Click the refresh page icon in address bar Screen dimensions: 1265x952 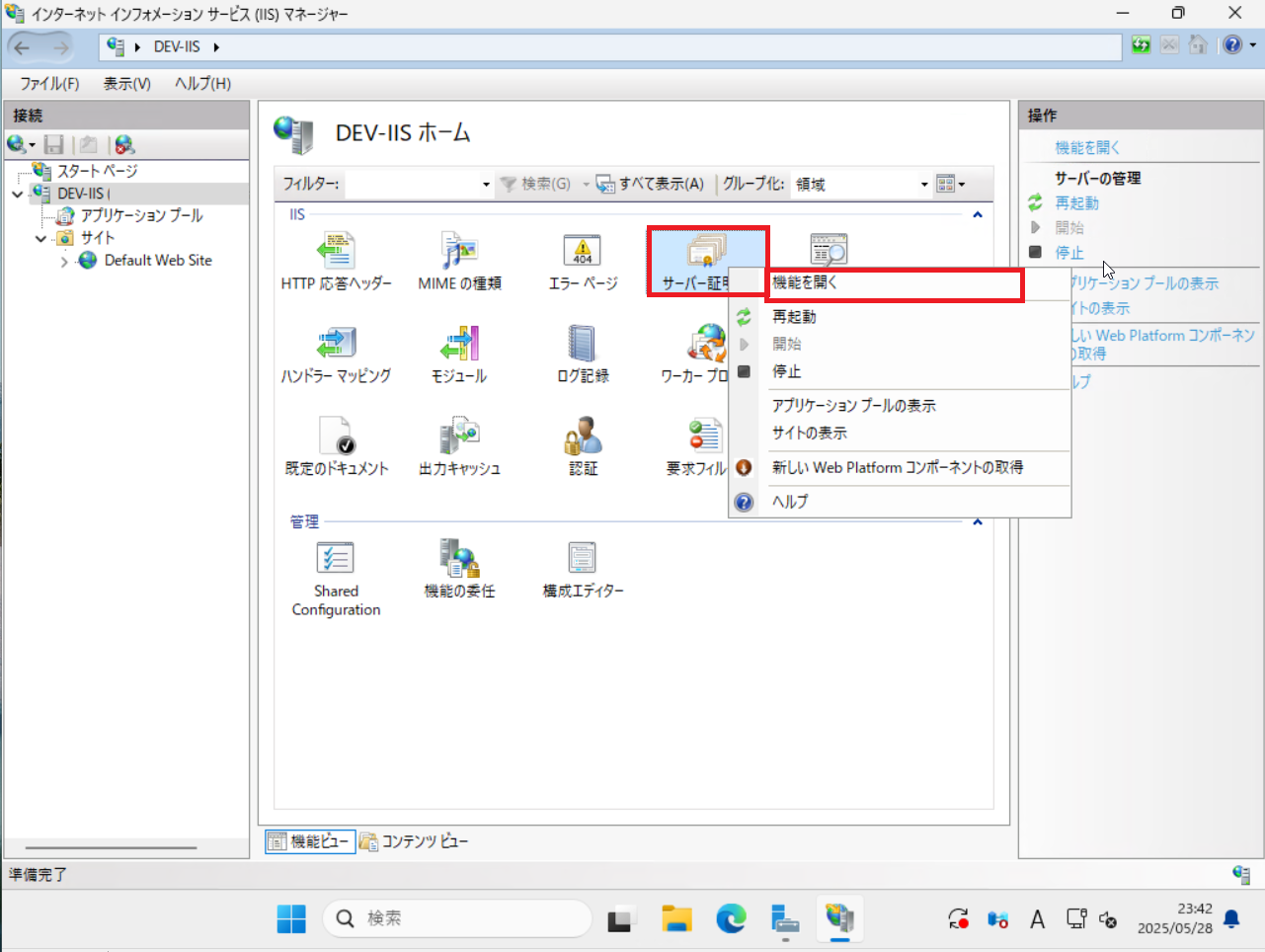(1142, 45)
